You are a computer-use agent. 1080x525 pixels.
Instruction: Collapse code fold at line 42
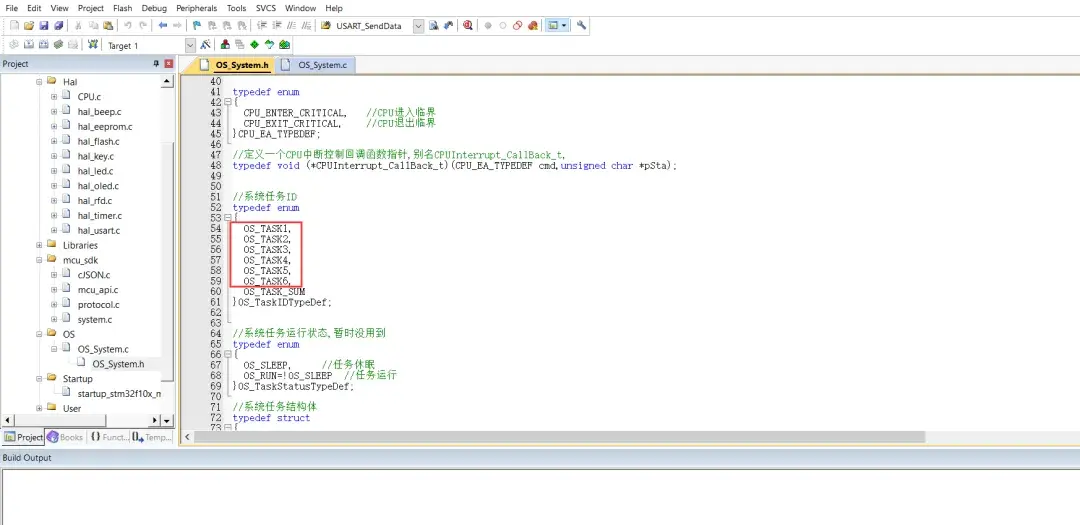click(227, 102)
